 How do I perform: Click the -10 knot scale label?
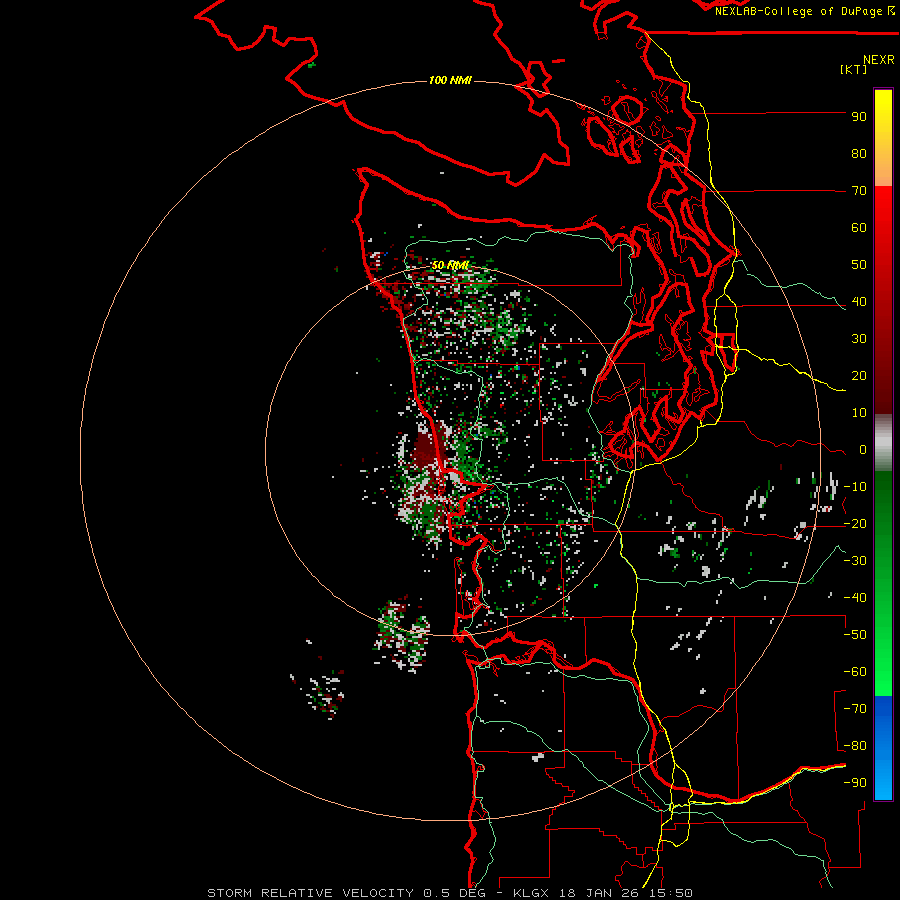(855, 487)
